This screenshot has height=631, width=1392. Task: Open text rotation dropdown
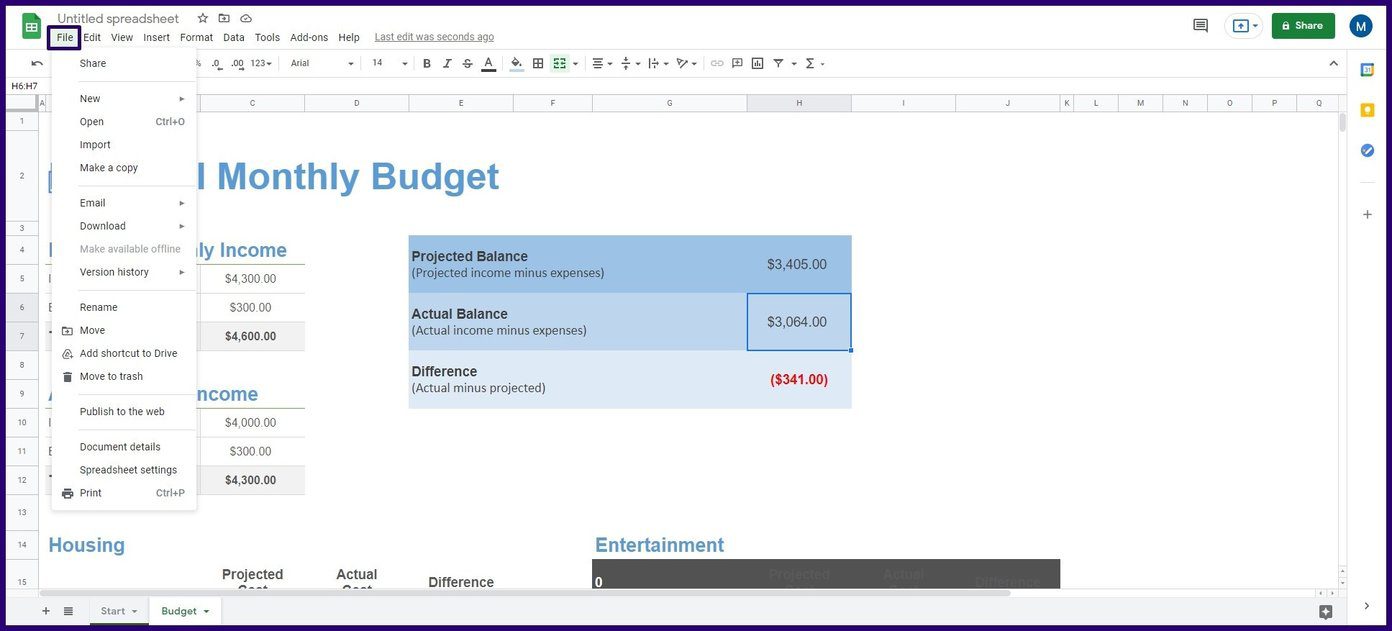coord(687,63)
